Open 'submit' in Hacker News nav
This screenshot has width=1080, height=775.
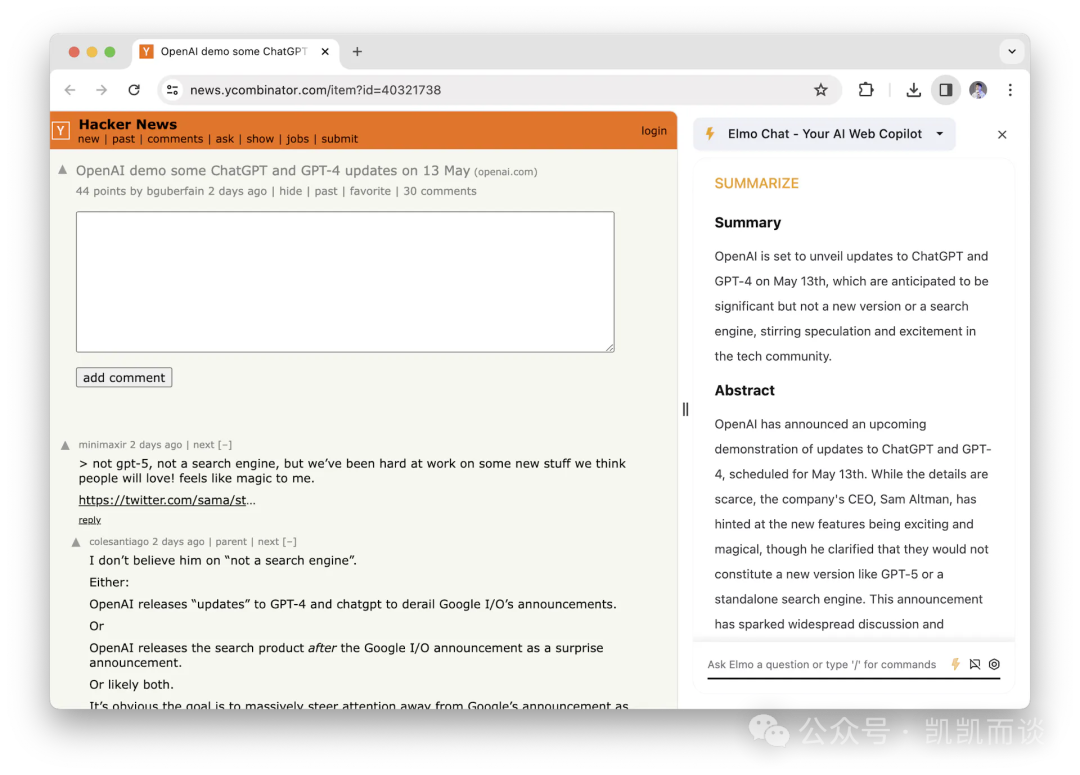(340, 139)
